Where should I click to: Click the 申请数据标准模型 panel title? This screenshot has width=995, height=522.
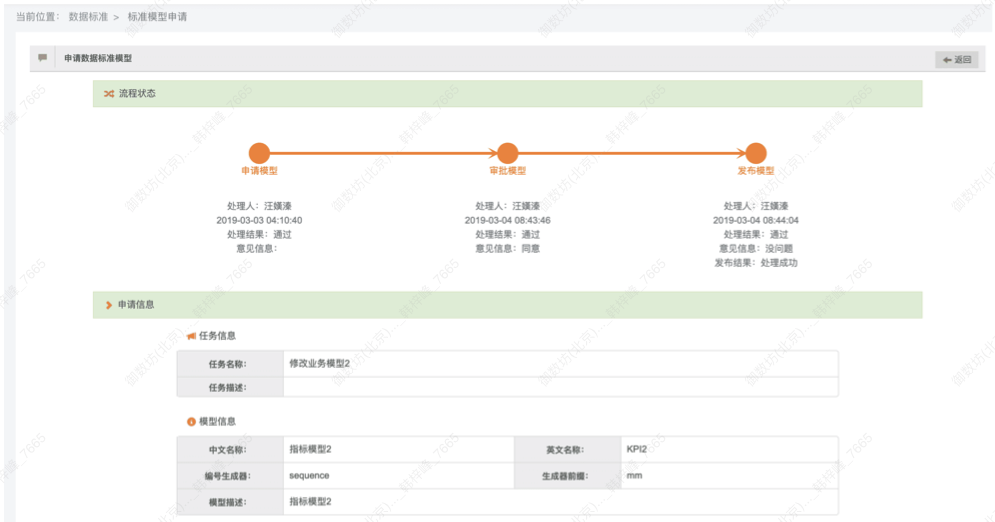click(98, 59)
